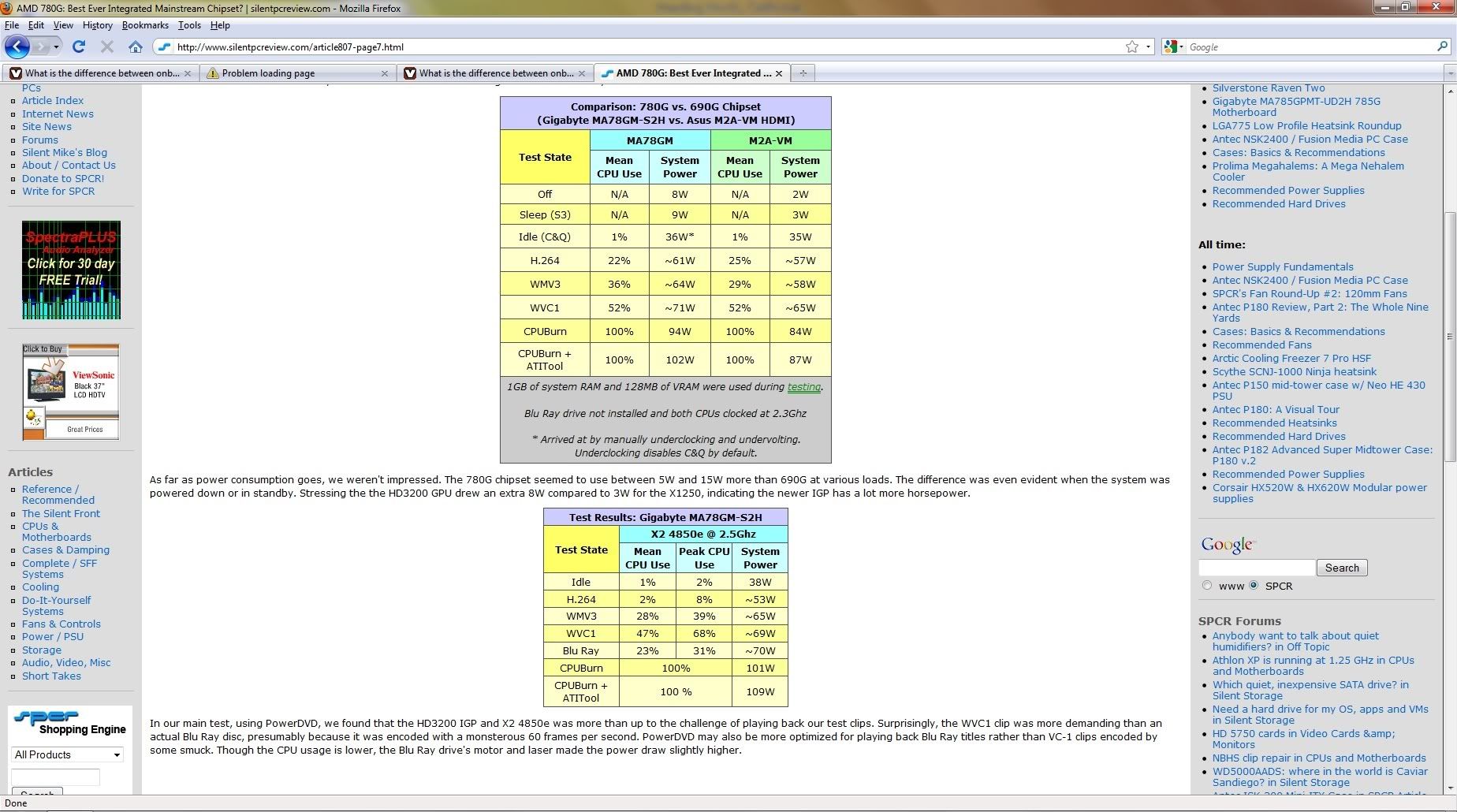Open the Google search engine selector

pos(1173,47)
